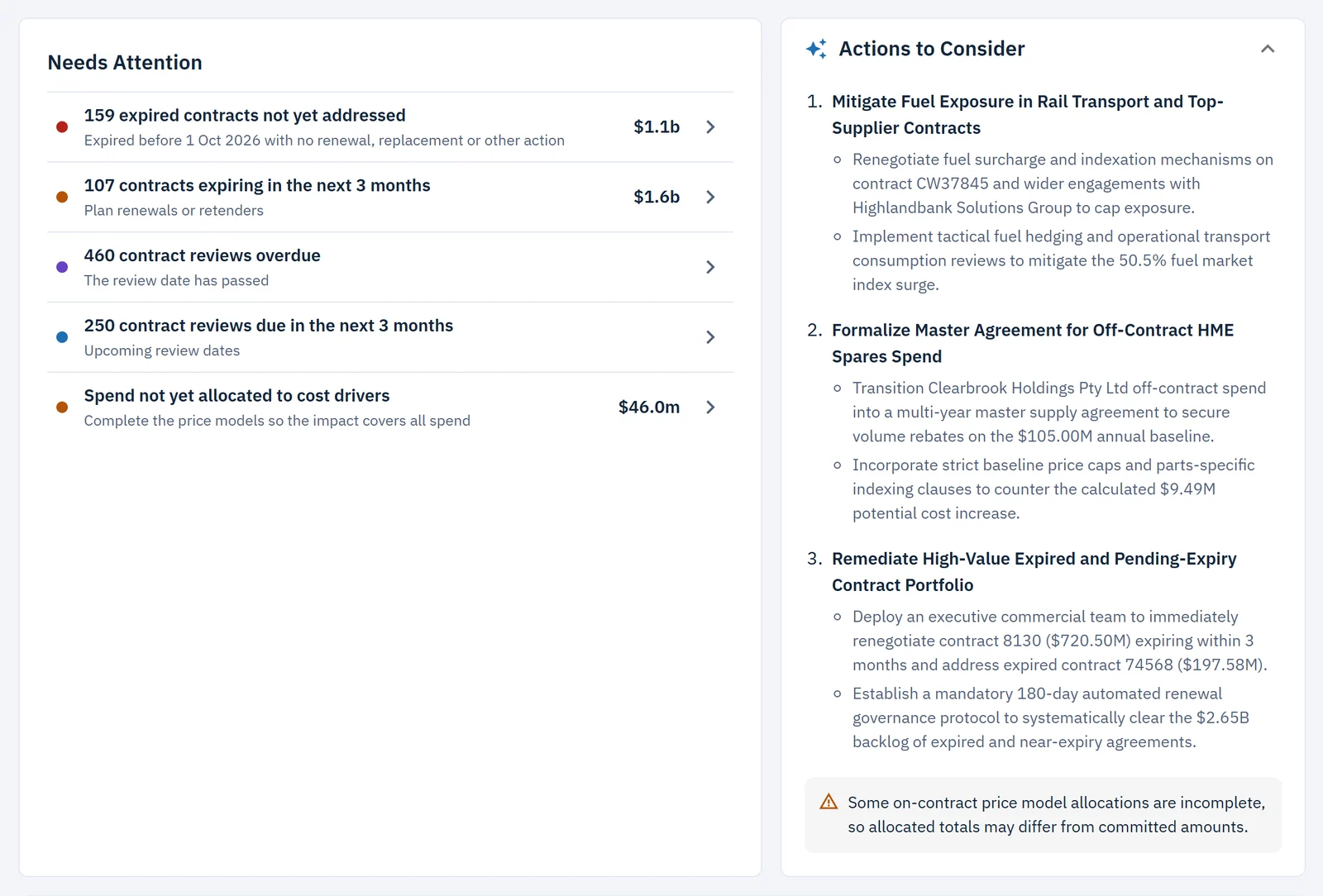1323x896 pixels.
Task: Click bullet about Clearbrook Holdings off-contract spend
Action: [1059, 412]
